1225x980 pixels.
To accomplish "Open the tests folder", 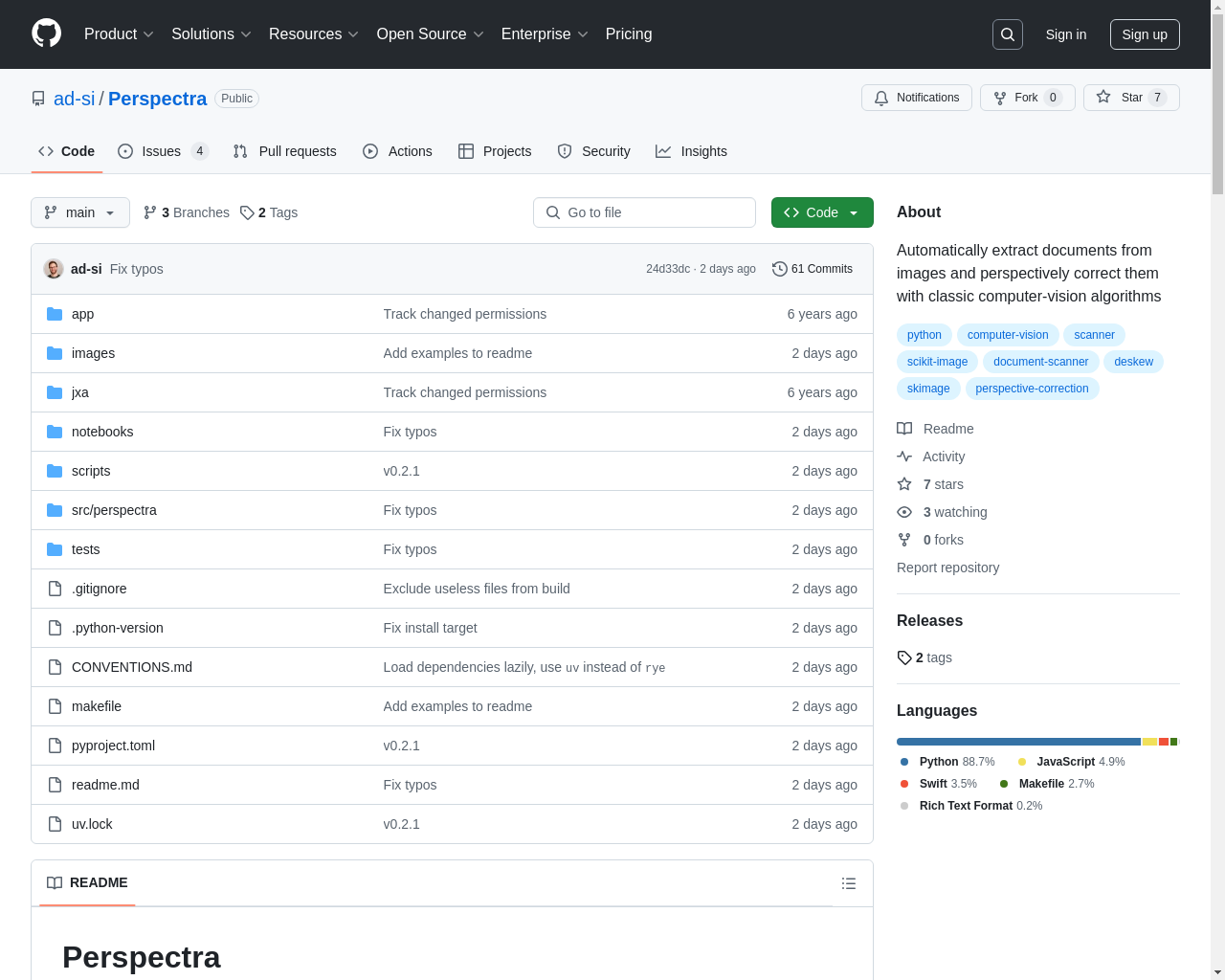I will (85, 549).
